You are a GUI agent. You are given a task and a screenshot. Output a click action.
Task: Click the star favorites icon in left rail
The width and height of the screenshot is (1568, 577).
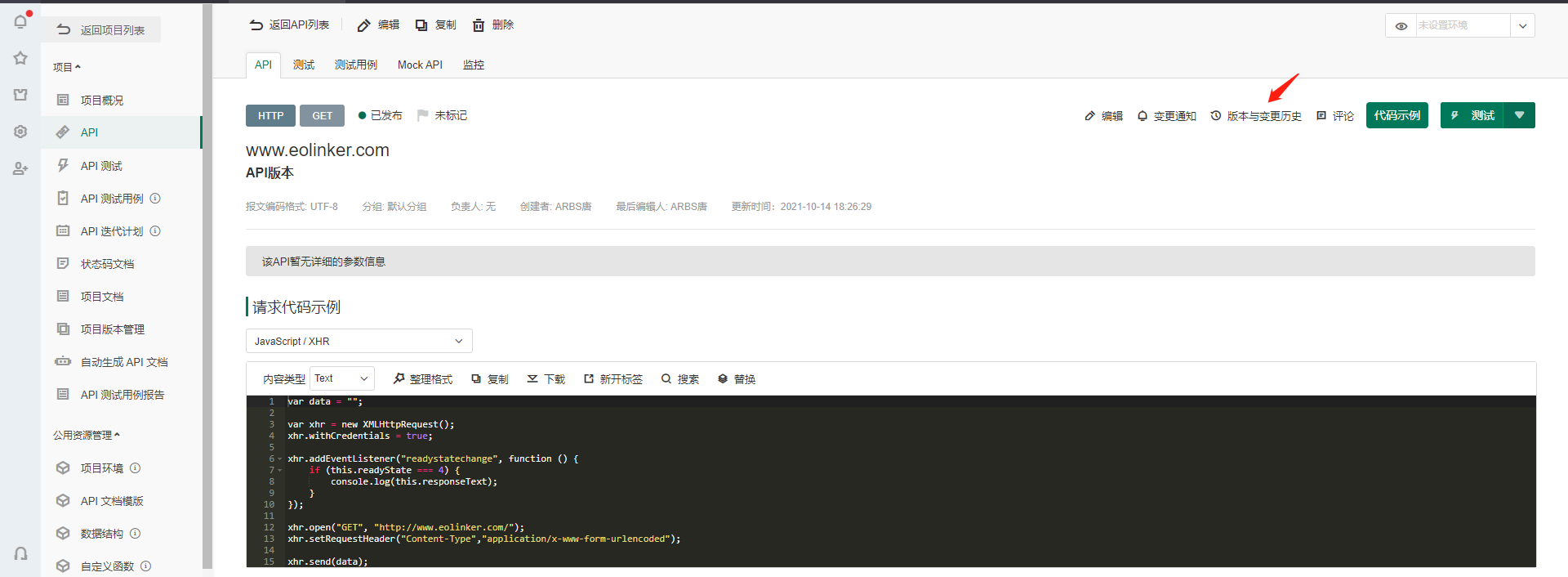pyautogui.click(x=20, y=58)
